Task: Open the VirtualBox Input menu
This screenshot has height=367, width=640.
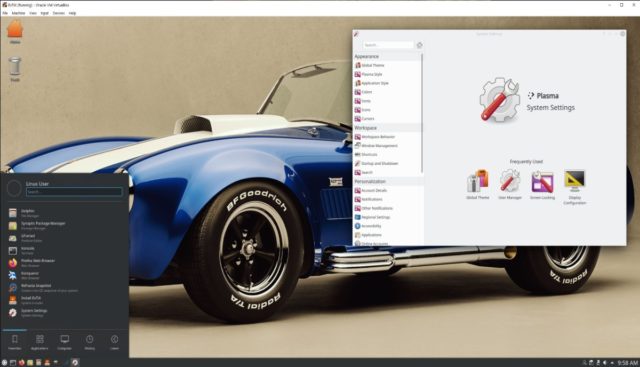Action: 44,13
